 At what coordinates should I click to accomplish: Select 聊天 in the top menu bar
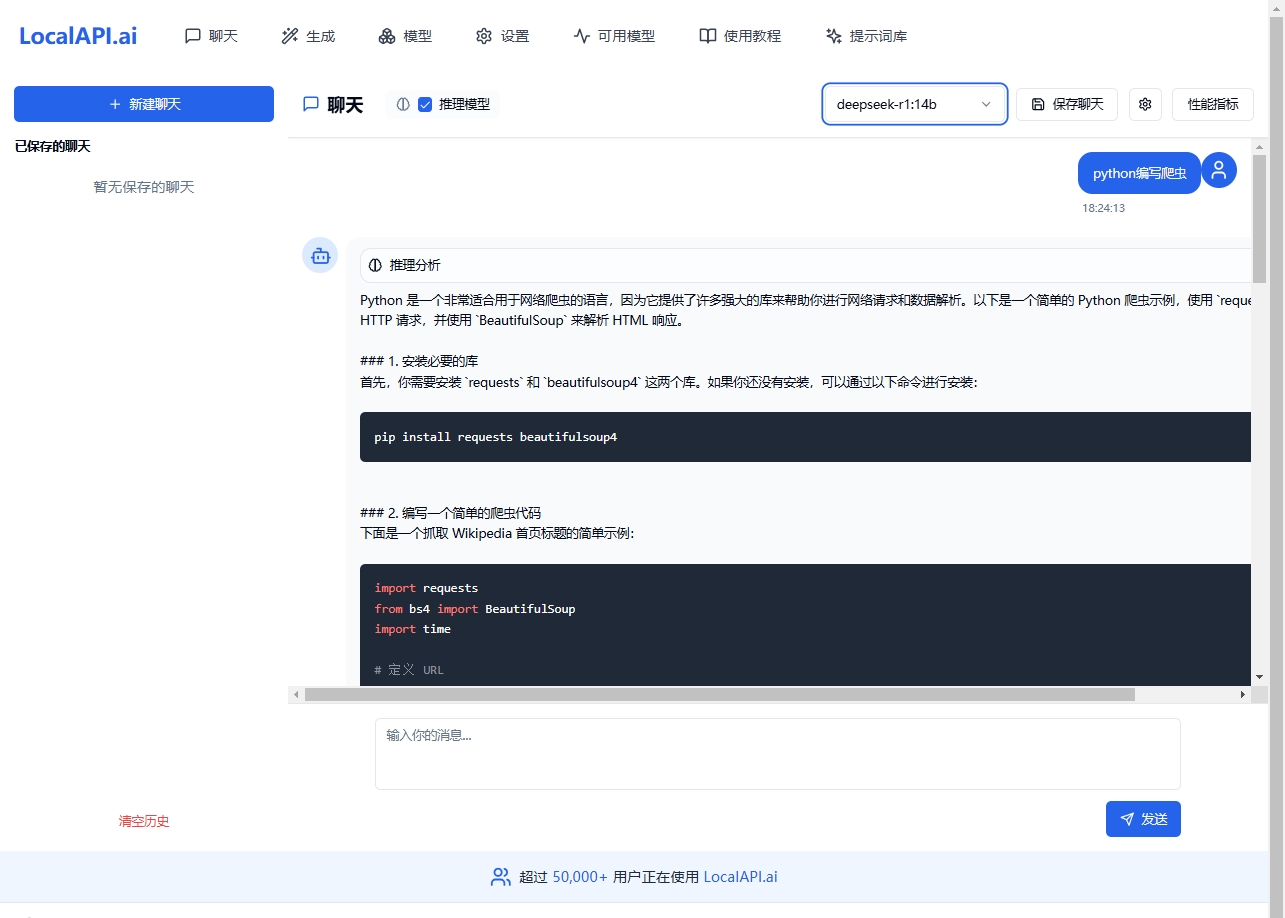click(x=211, y=36)
